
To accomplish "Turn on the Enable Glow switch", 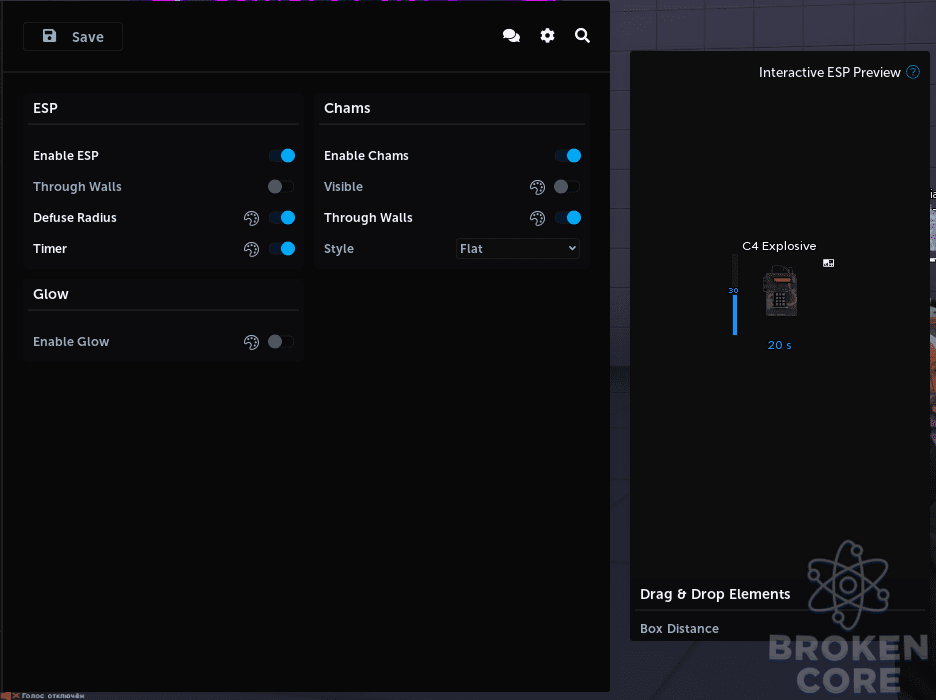I will click(x=281, y=342).
